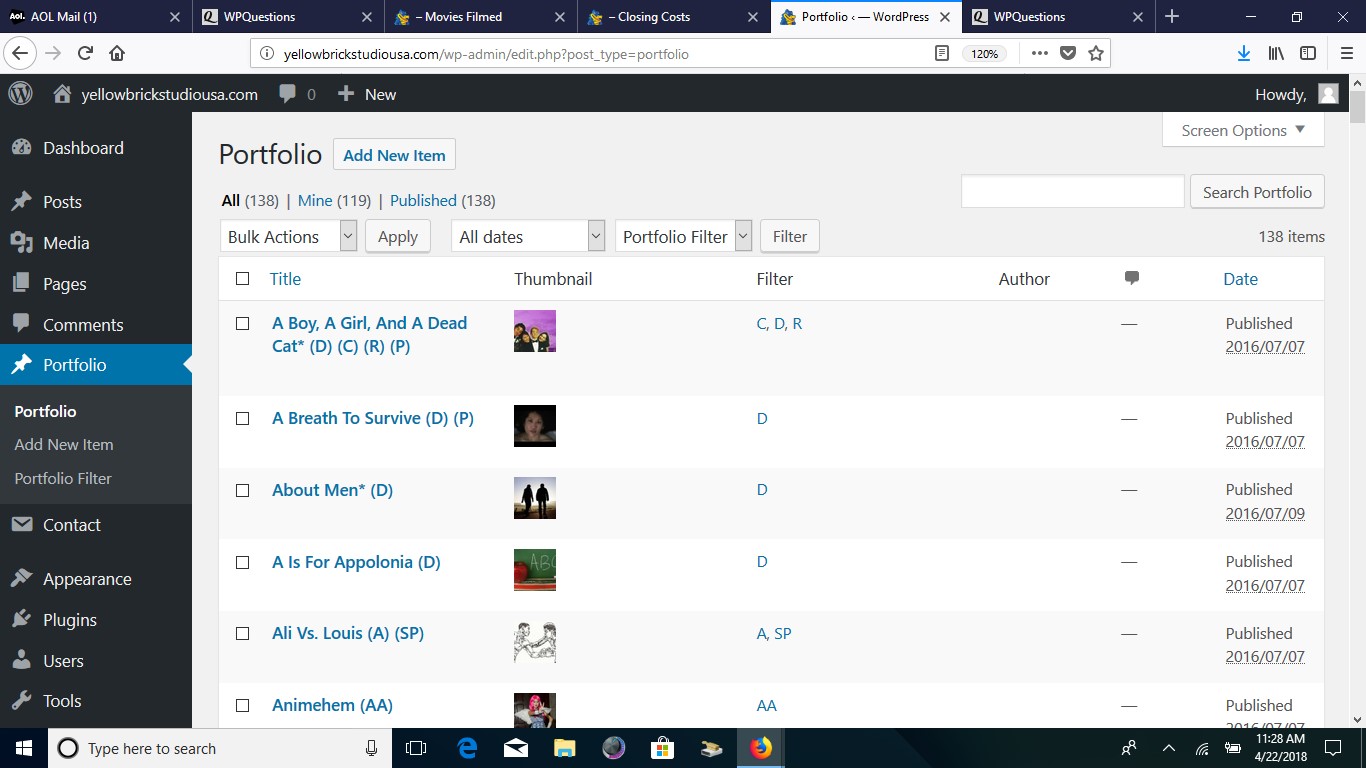Check the About Men row checkbox

(242, 490)
